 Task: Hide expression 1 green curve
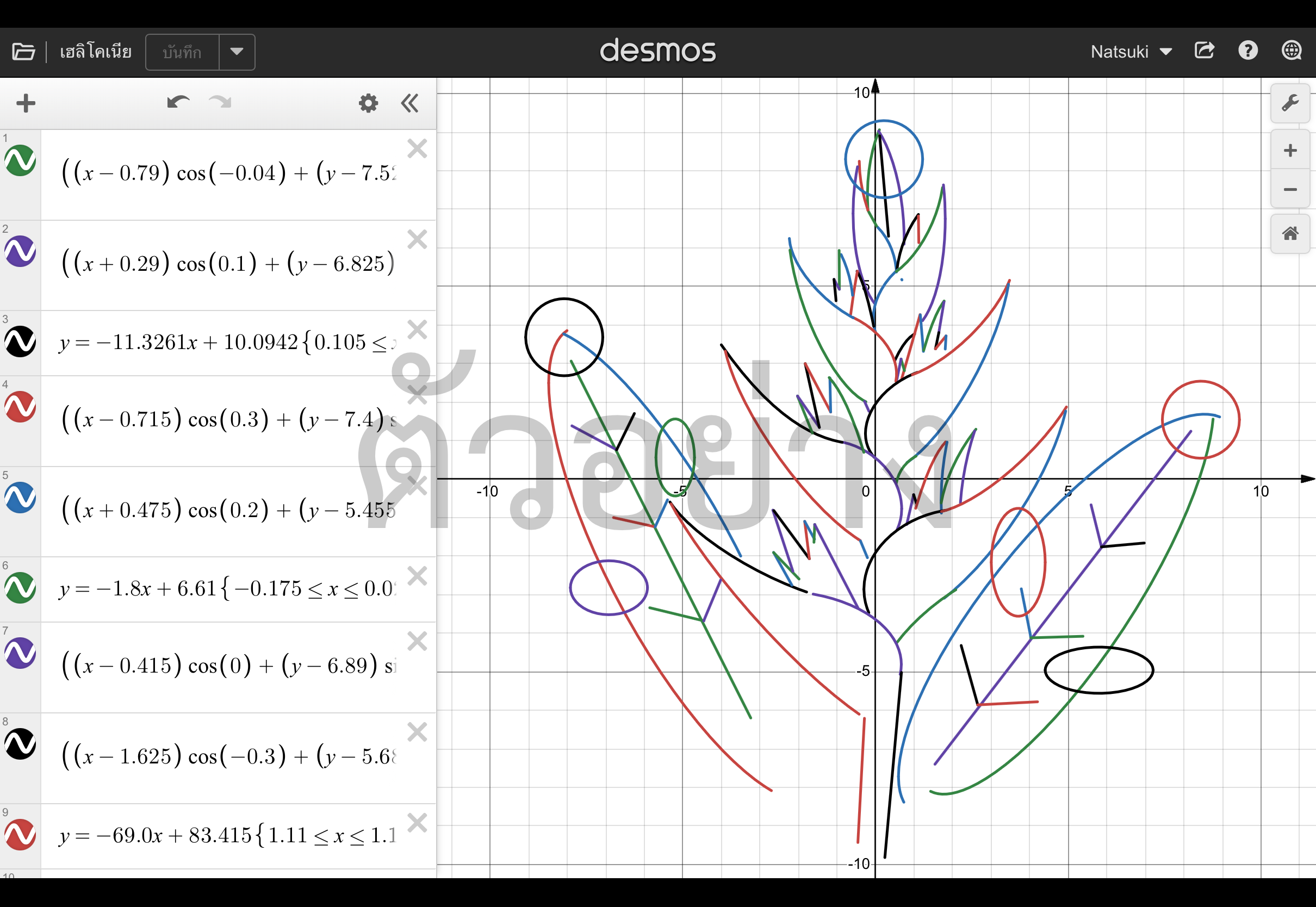21,161
